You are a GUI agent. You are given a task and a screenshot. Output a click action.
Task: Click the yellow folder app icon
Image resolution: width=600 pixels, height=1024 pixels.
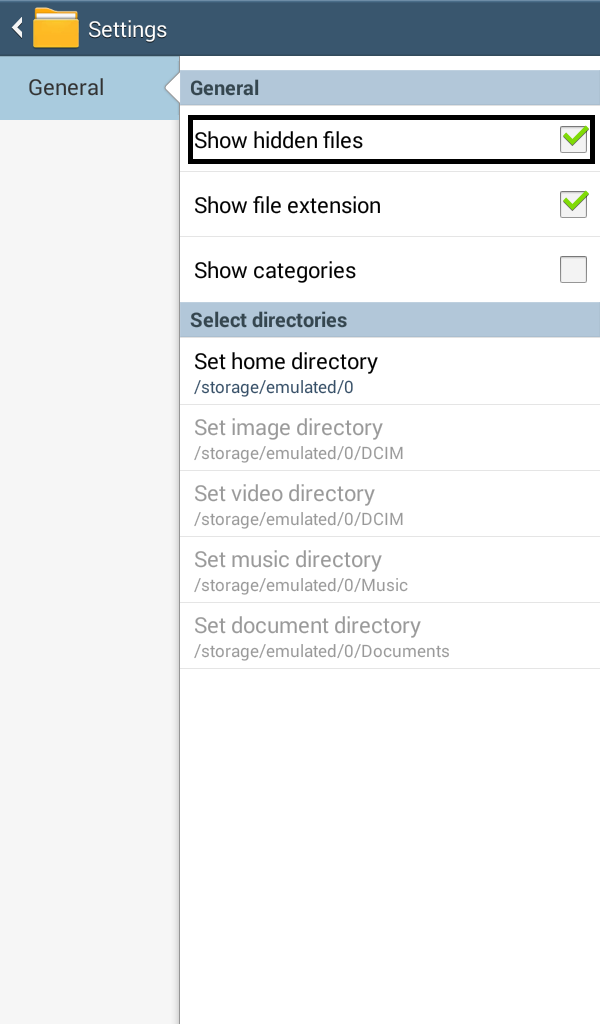[x=56, y=28]
